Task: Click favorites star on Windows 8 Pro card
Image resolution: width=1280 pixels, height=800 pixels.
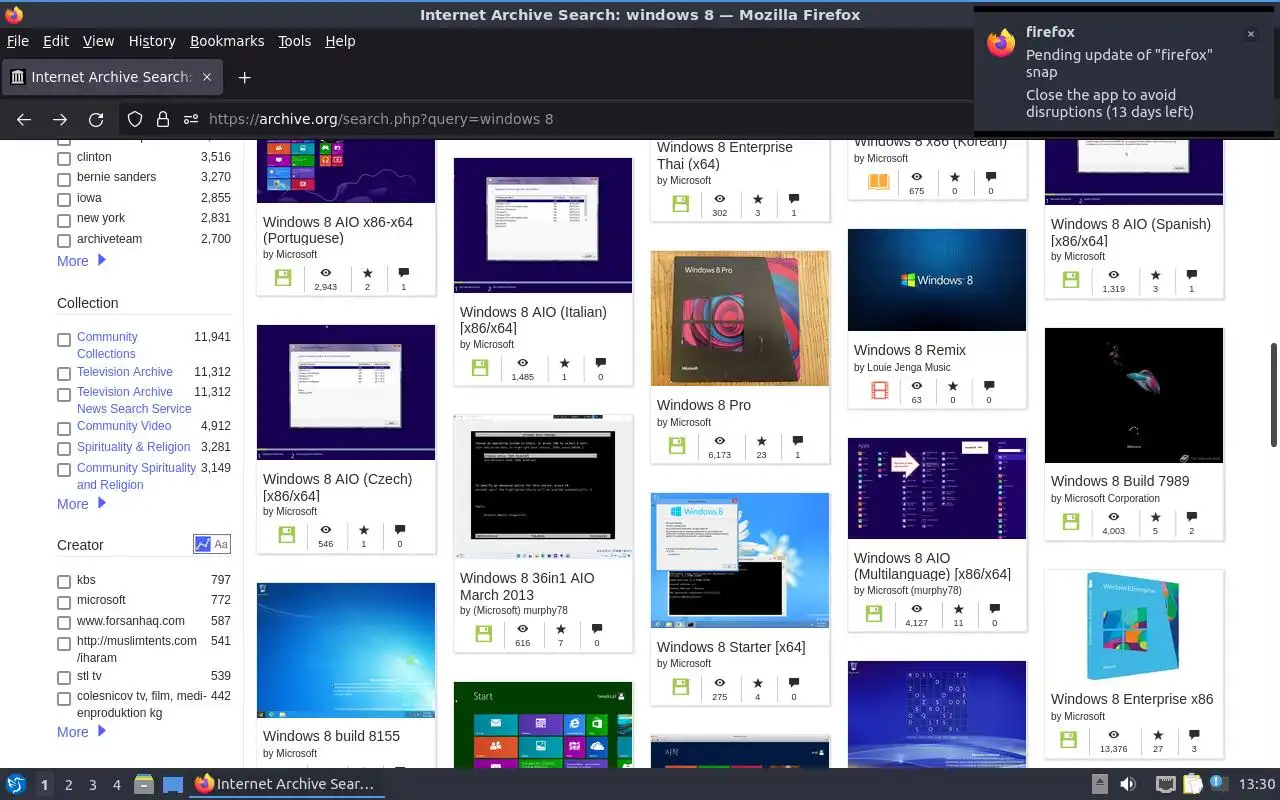Action: (761, 441)
